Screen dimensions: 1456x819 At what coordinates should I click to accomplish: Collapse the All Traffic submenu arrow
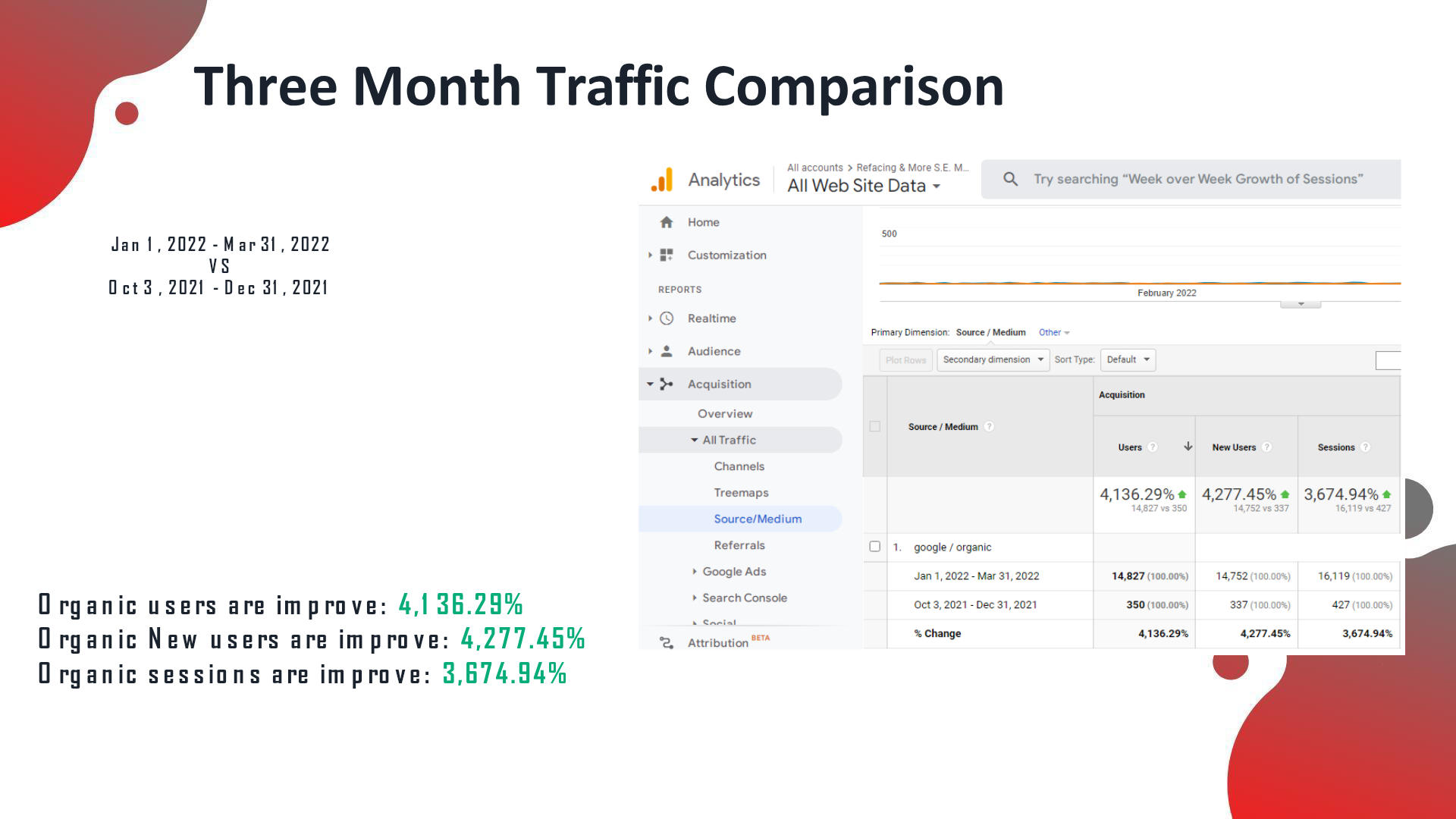[694, 440]
